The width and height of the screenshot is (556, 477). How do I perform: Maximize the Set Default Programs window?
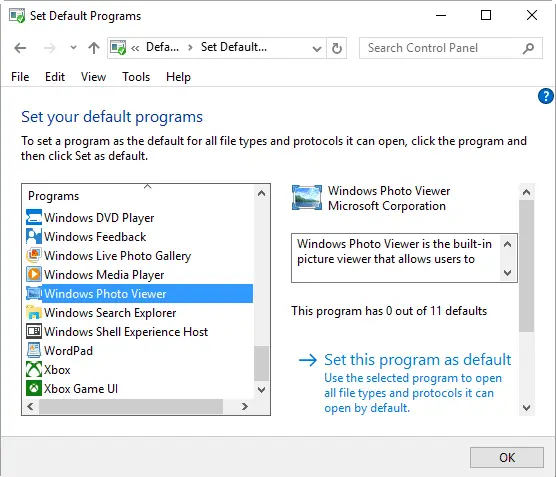point(486,15)
